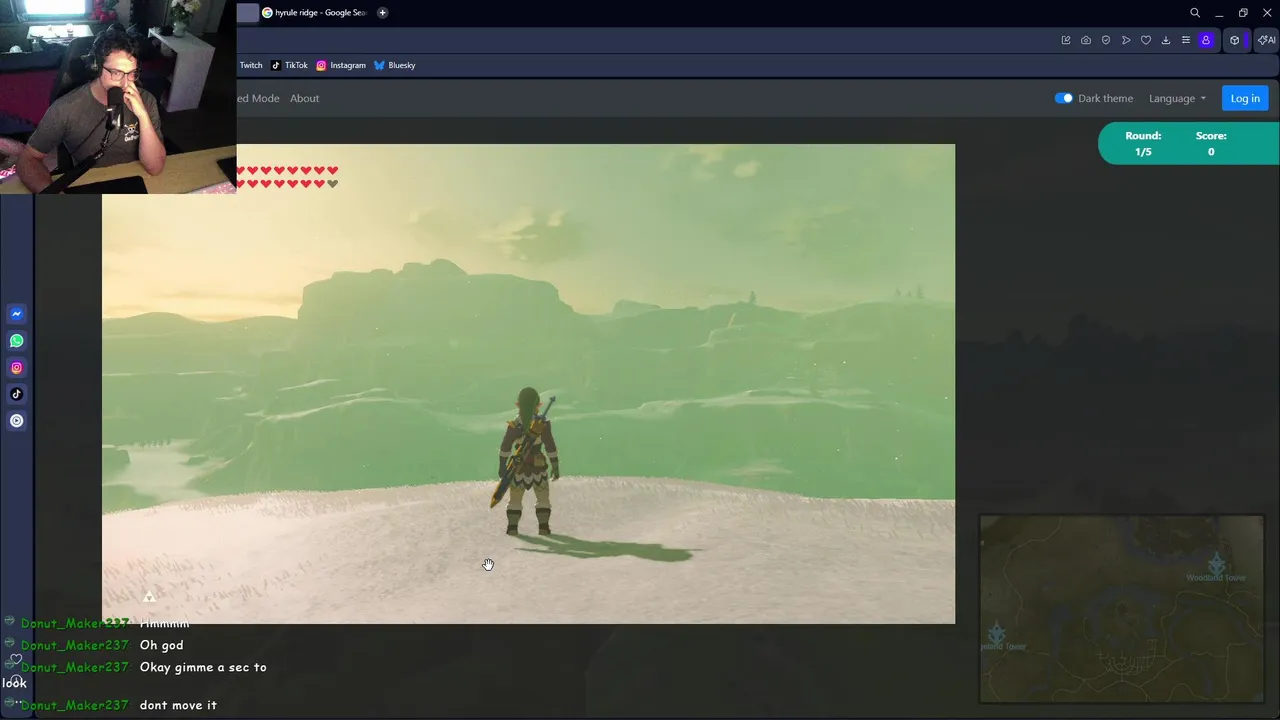The width and height of the screenshot is (1280, 720).
Task: Click the send flow arrow icon
Action: (x=1126, y=40)
